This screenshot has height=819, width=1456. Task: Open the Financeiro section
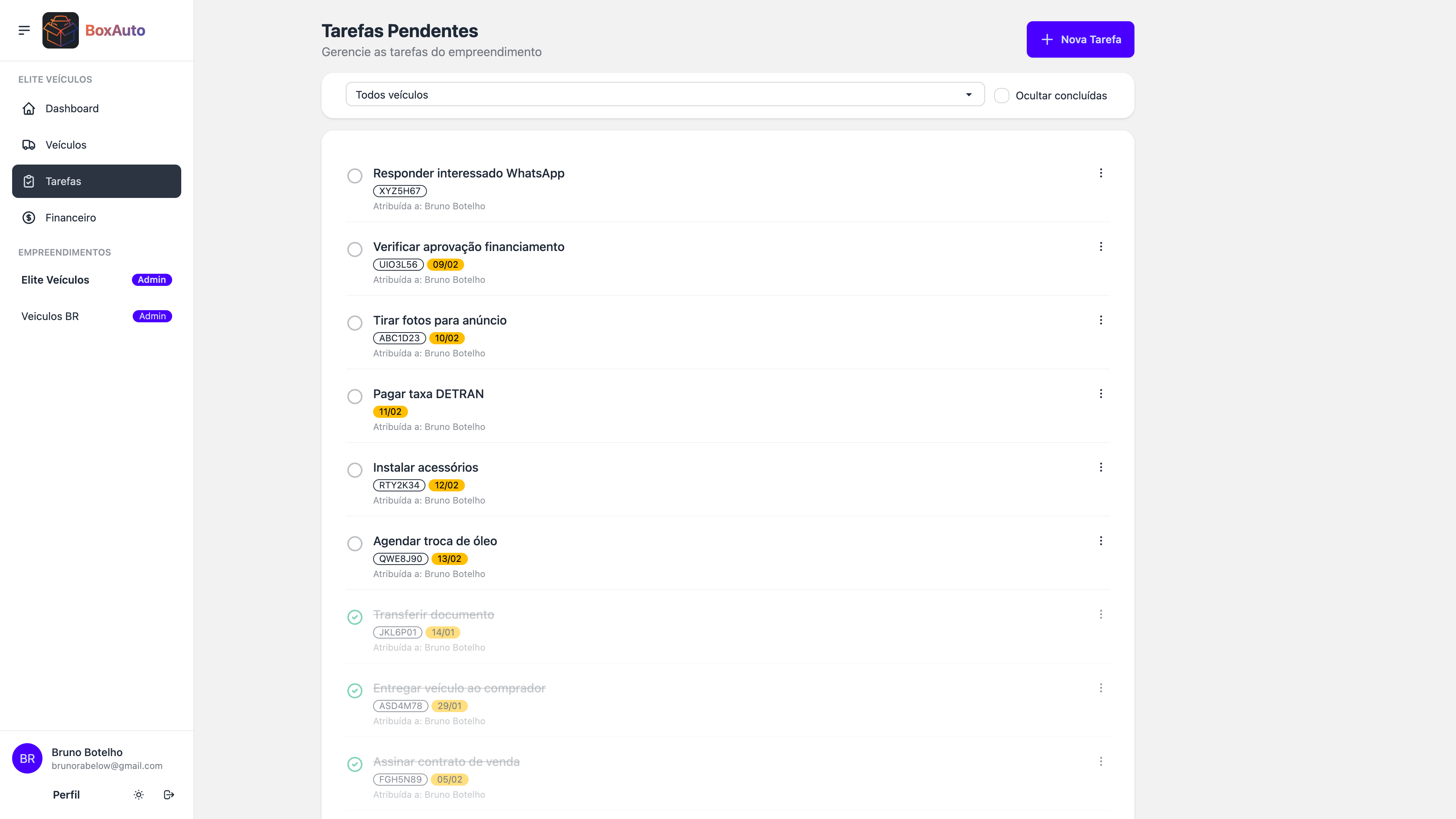[71, 218]
